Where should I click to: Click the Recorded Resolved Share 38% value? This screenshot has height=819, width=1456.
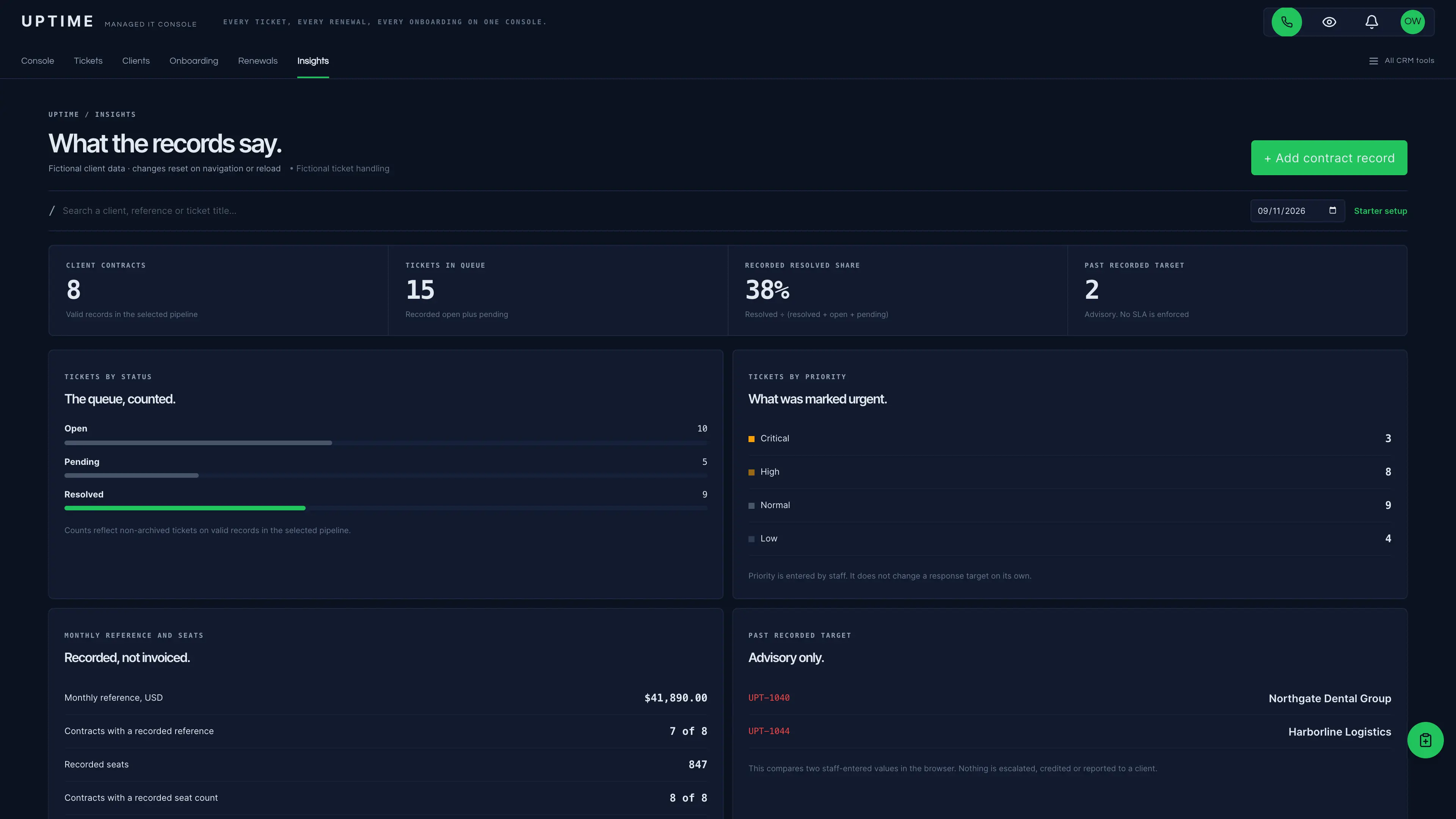pos(767,290)
